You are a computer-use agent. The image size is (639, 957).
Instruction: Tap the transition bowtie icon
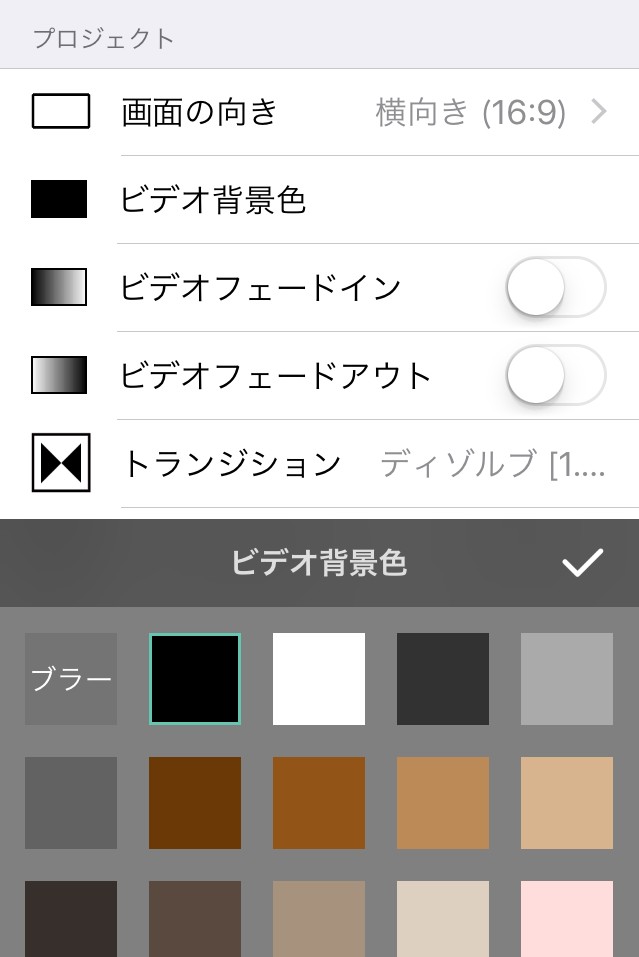tap(61, 463)
